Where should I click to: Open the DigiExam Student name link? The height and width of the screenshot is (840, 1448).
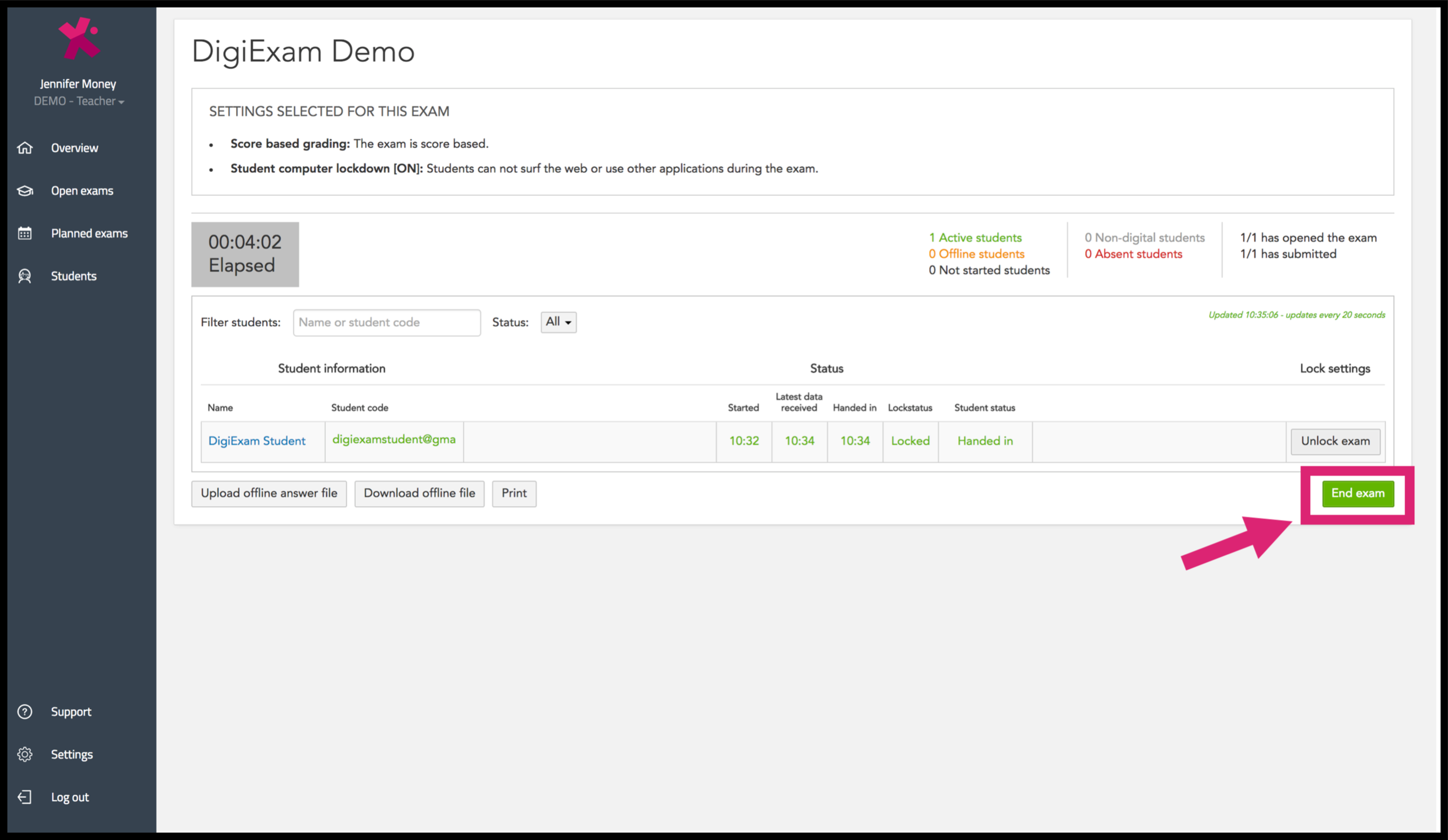coord(257,441)
